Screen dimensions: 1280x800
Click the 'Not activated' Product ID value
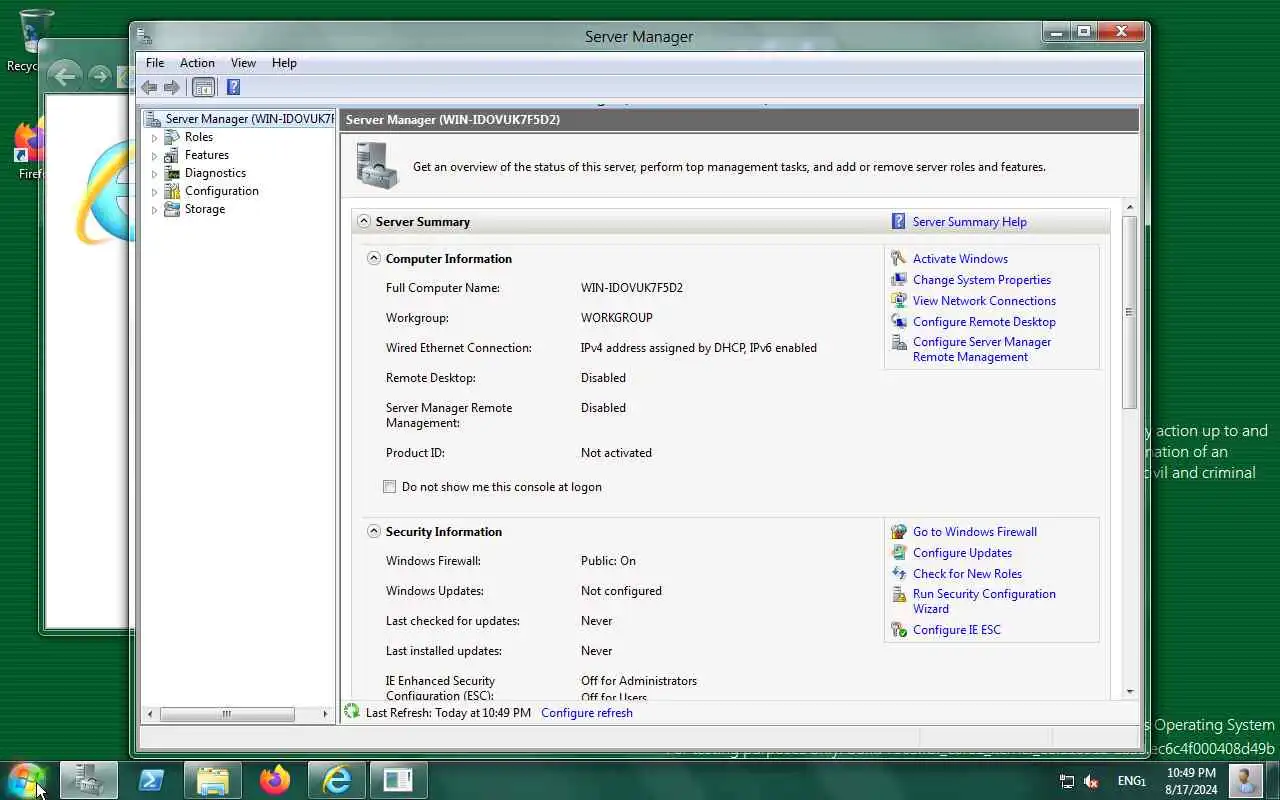[616, 453]
